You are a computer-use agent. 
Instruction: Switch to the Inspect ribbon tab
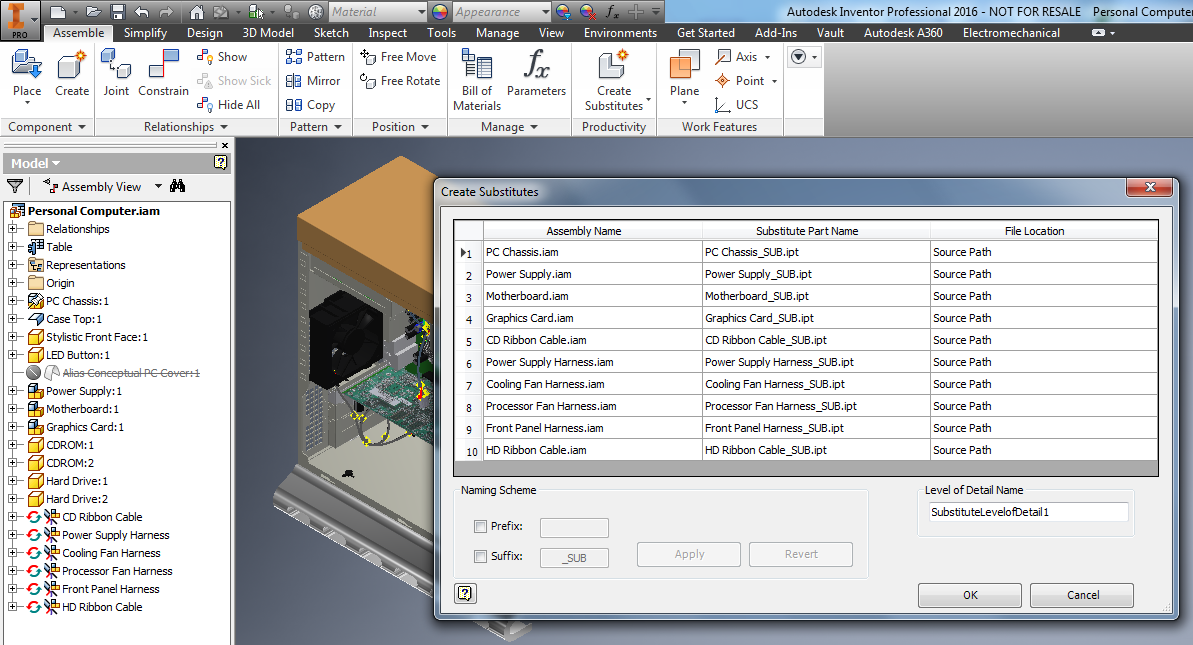(387, 32)
